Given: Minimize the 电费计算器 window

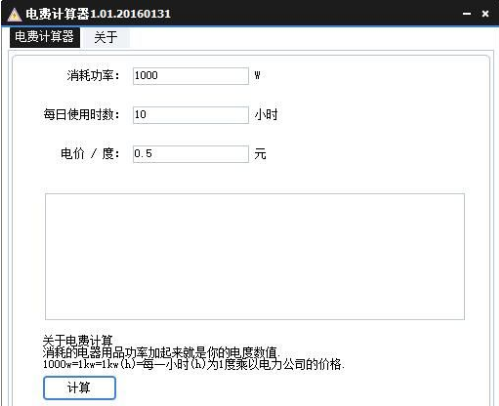Looking at the screenshot, I should click(467, 14).
